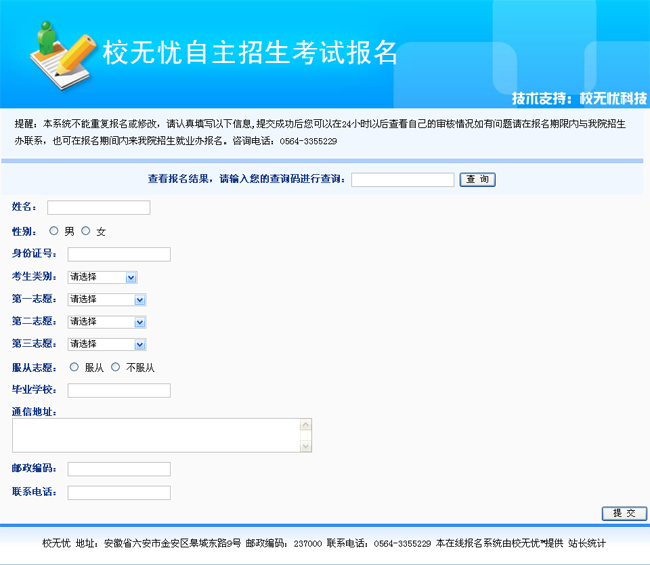Focus the 查询码 search input field
Screen dimensions: 650x565
pos(403,180)
